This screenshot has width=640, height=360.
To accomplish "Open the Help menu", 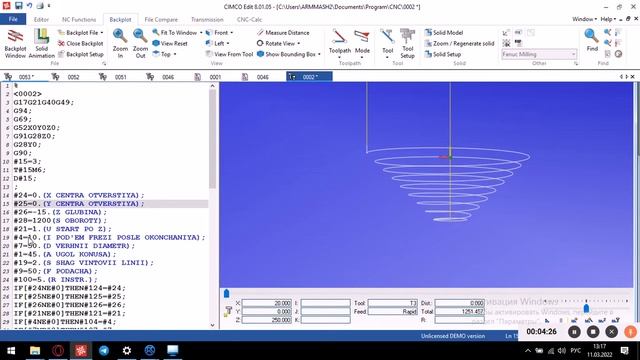I will (608, 19).
